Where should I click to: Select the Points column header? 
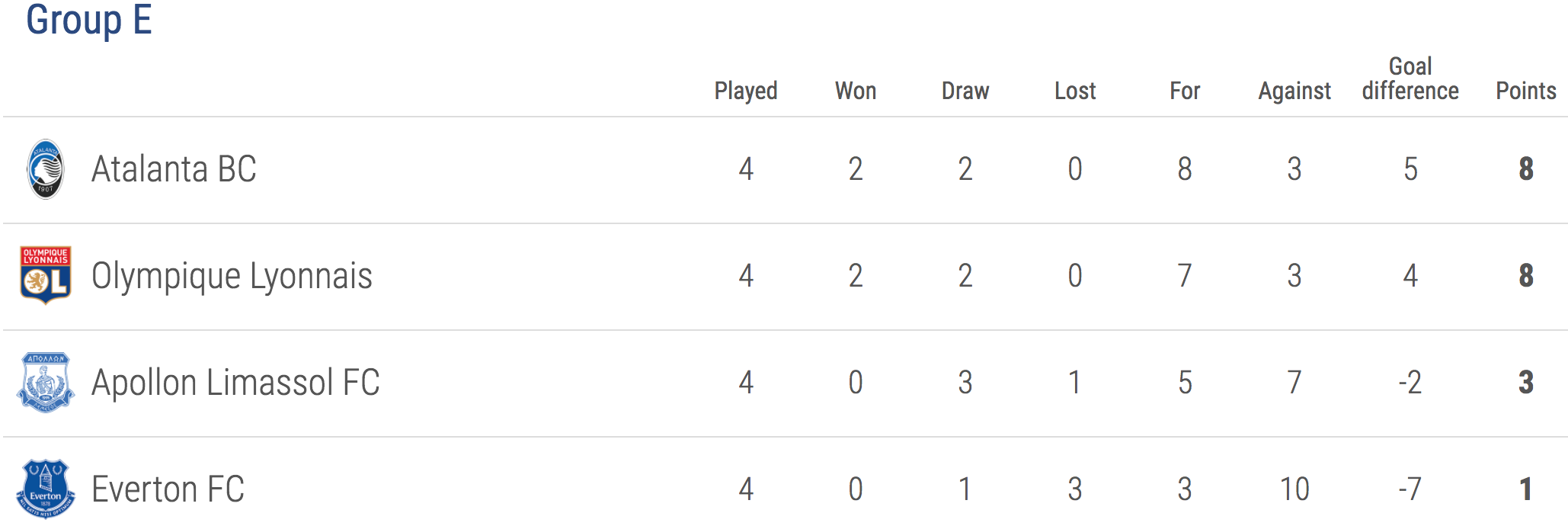1526,91
